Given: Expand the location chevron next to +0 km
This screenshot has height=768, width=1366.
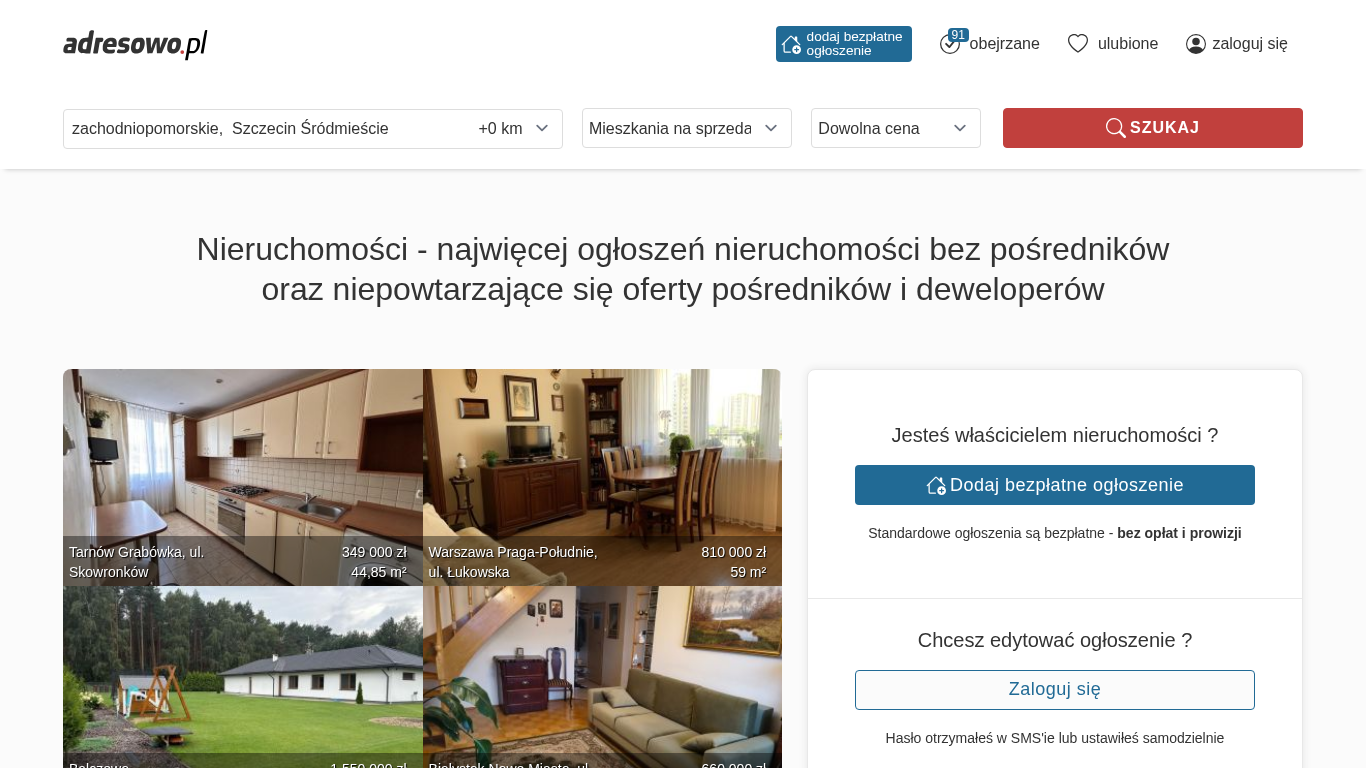Looking at the screenshot, I should pyautogui.click(x=542, y=128).
